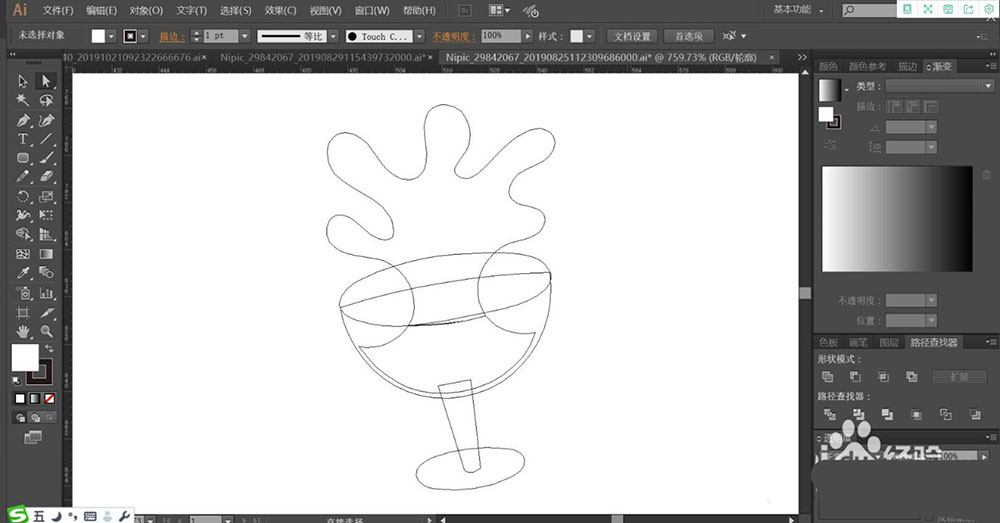Pick the Perspective Grid tool
The width and height of the screenshot is (1000, 523).
click(46, 235)
